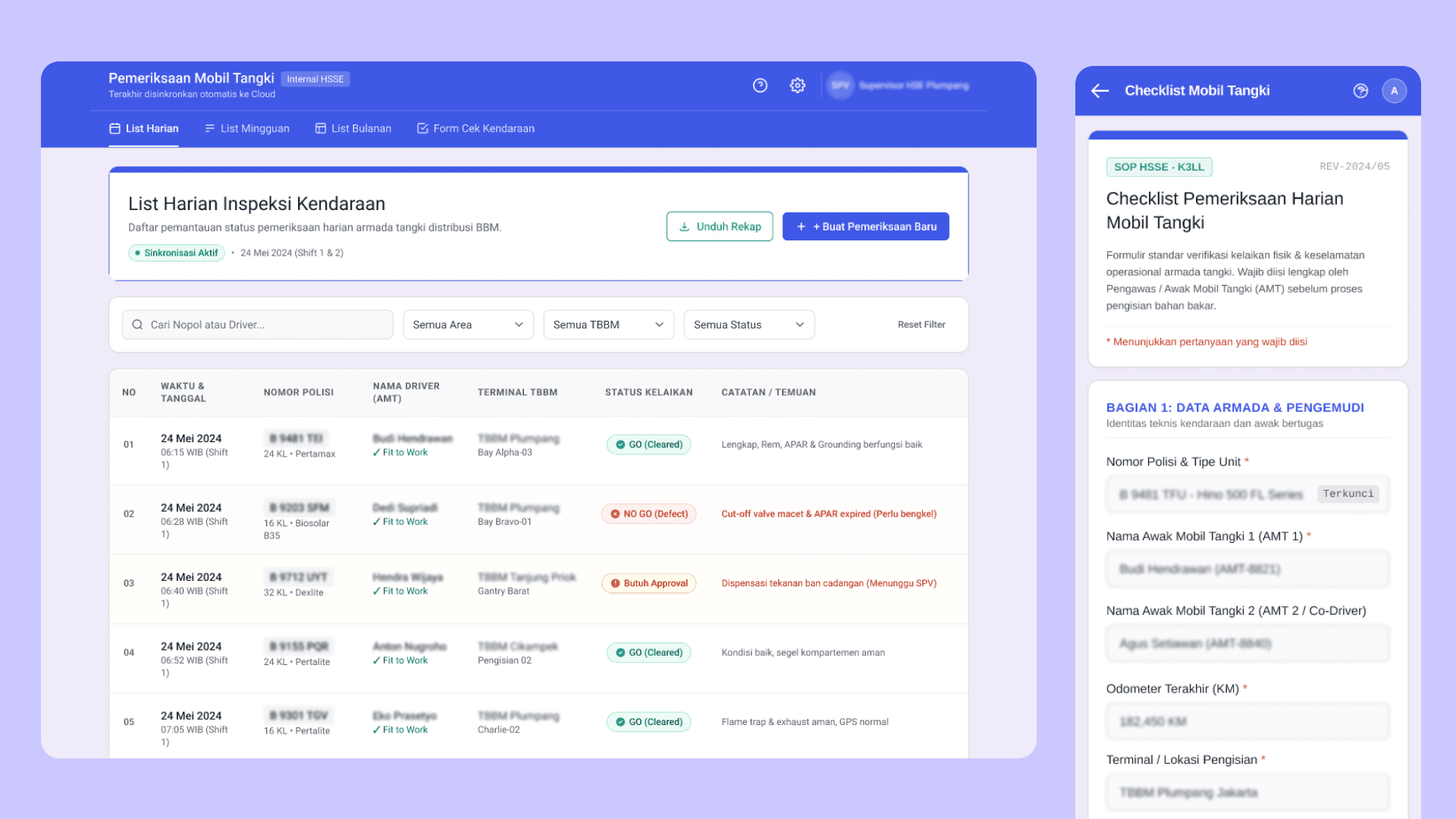
Task: Click the Nama Awak Mobil Tangki 1 field
Action: [1248, 569]
